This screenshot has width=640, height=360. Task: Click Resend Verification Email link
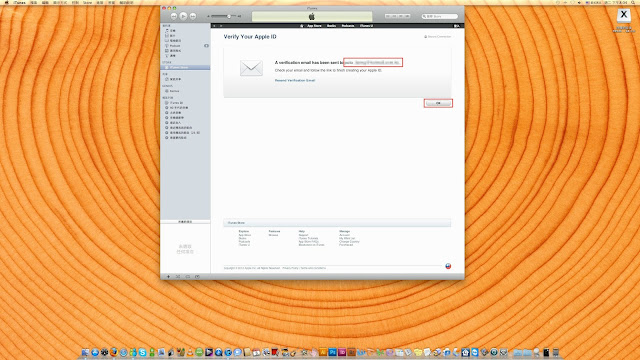pyautogui.click(x=295, y=80)
